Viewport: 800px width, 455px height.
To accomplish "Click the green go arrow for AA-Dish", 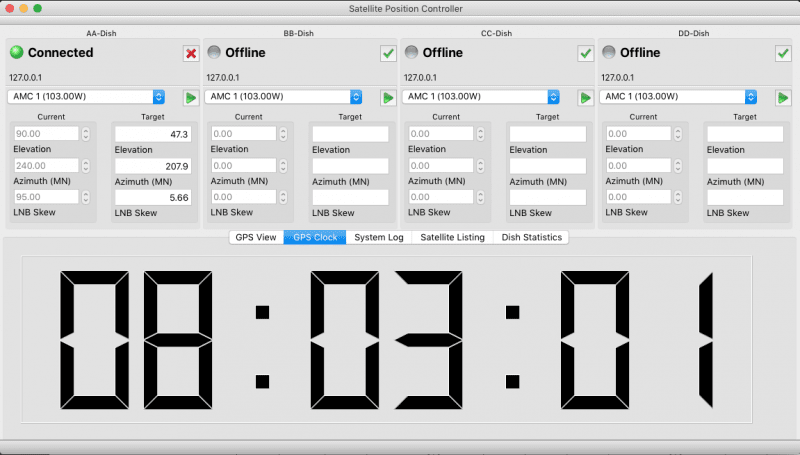I will [190, 97].
